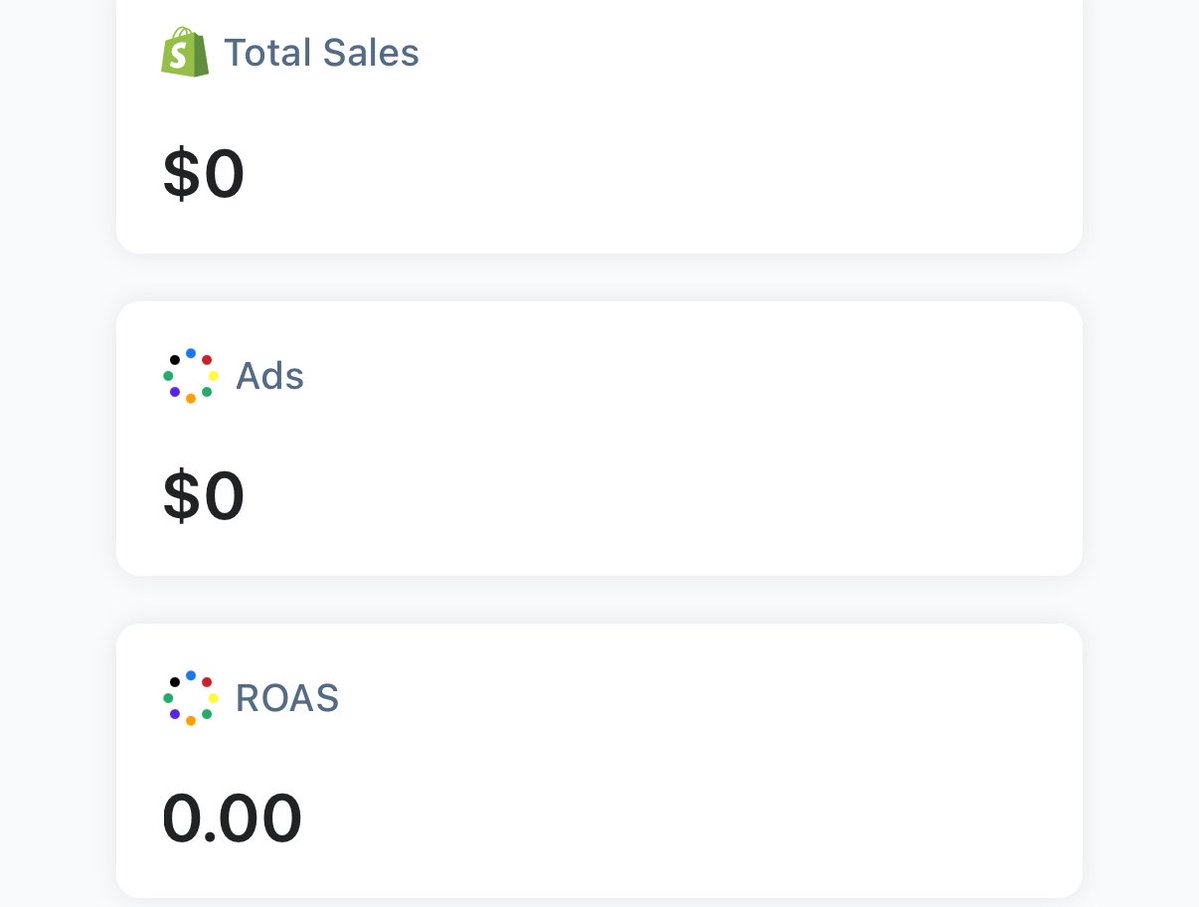Click the yellow dot on Ads icon

tap(213, 375)
